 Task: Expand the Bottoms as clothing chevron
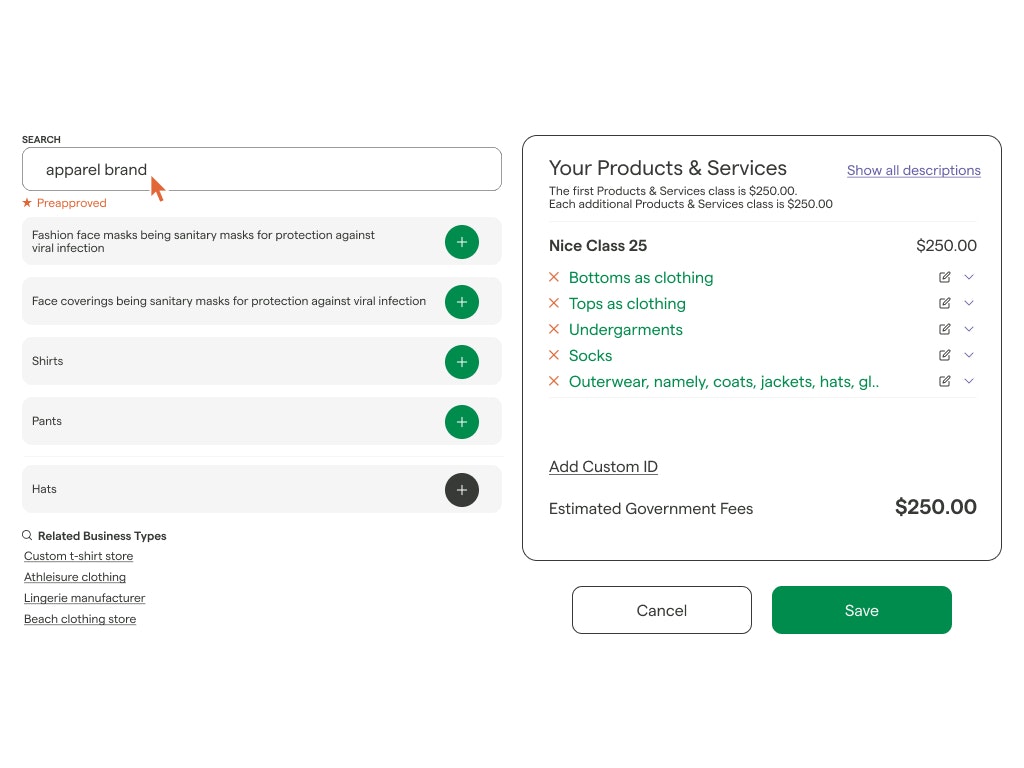click(x=969, y=277)
